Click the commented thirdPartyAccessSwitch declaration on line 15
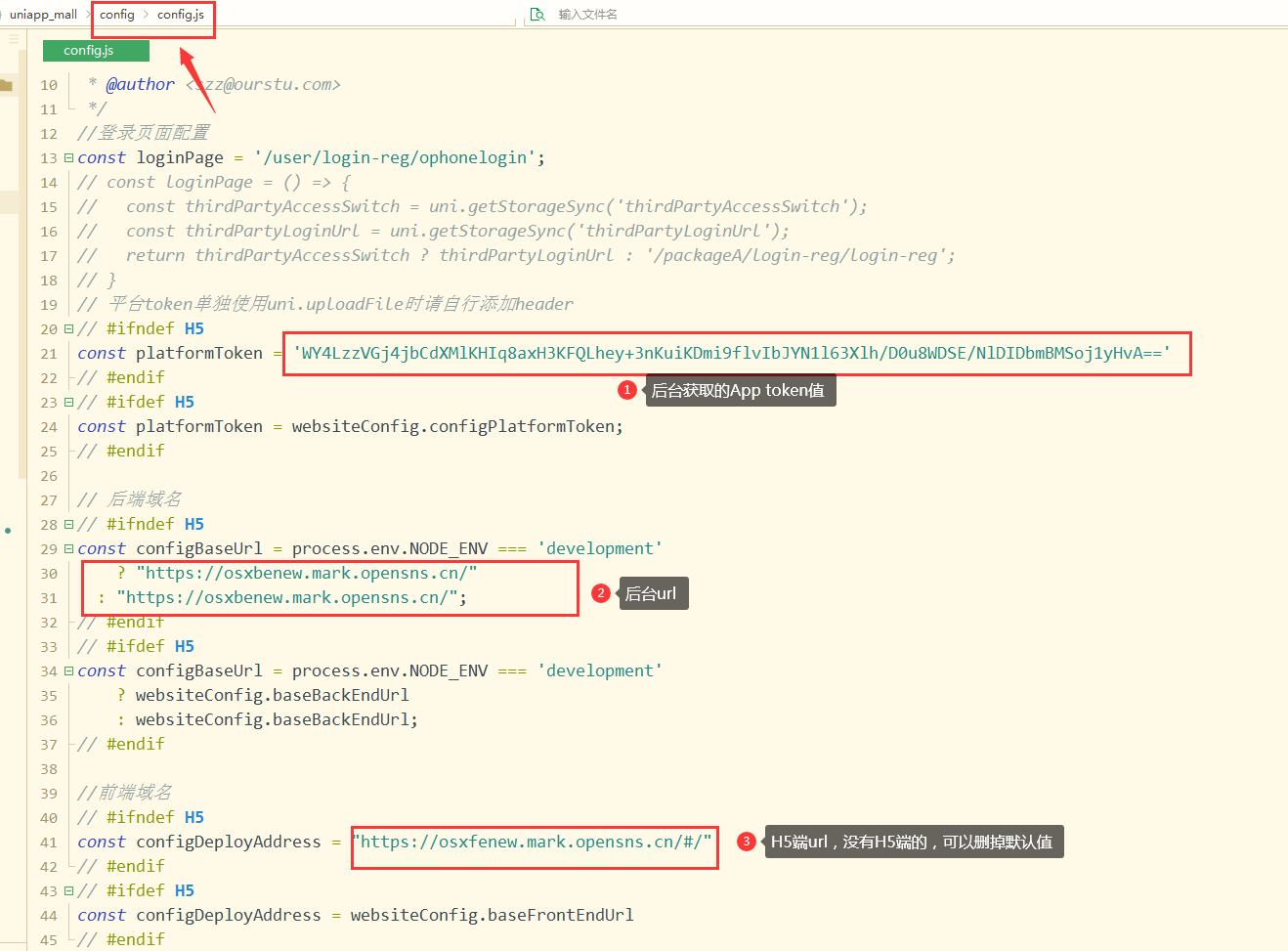The image size is (1288, 951). [472, 206]
